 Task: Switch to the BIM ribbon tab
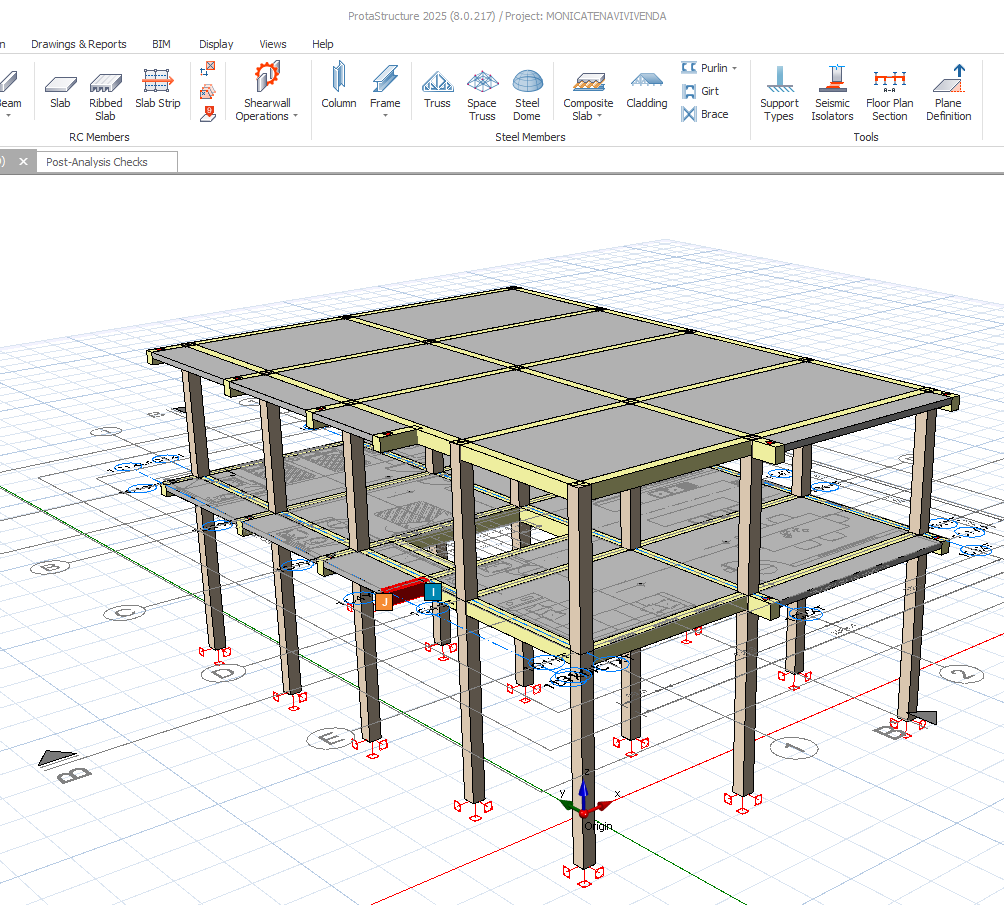coord(161,44)
